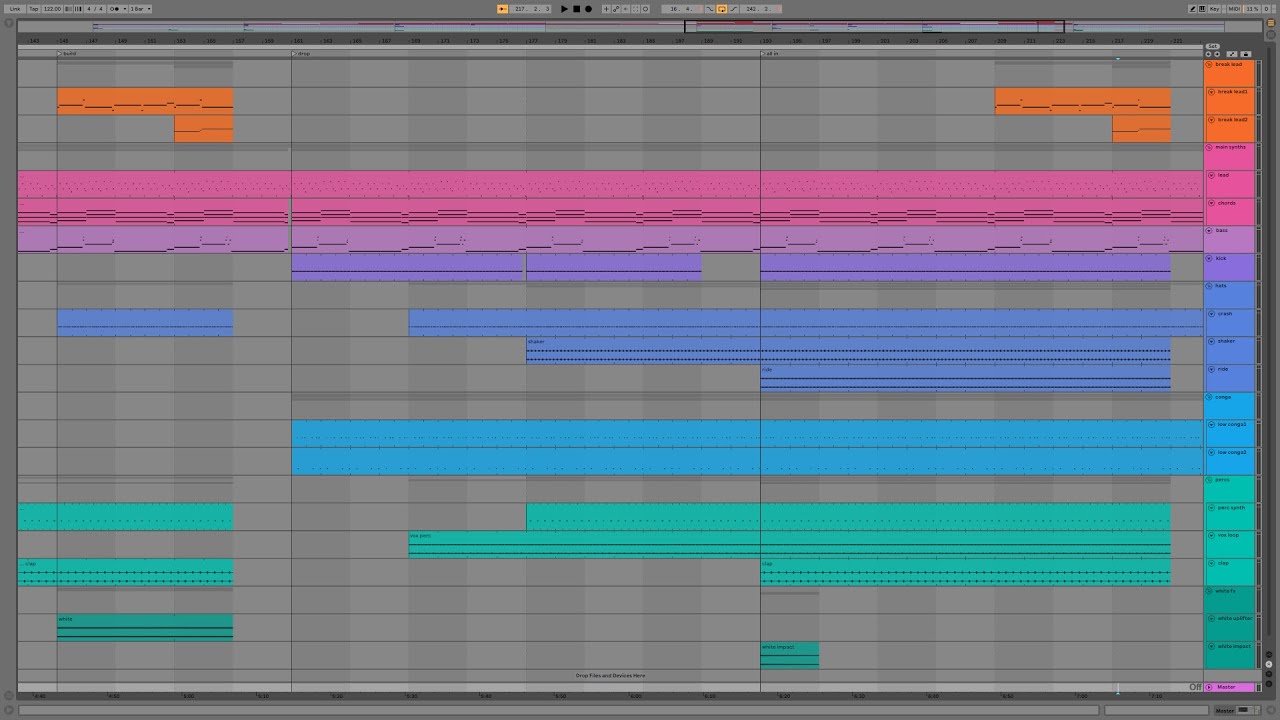Viewport: 1280px width, 720px height.
Task: Click the Re-enable Automation button
Action: (x=625, y=9)
